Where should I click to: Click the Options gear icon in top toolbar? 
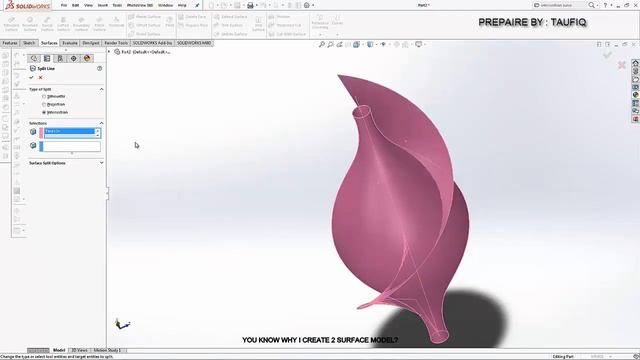coord(307,5)
